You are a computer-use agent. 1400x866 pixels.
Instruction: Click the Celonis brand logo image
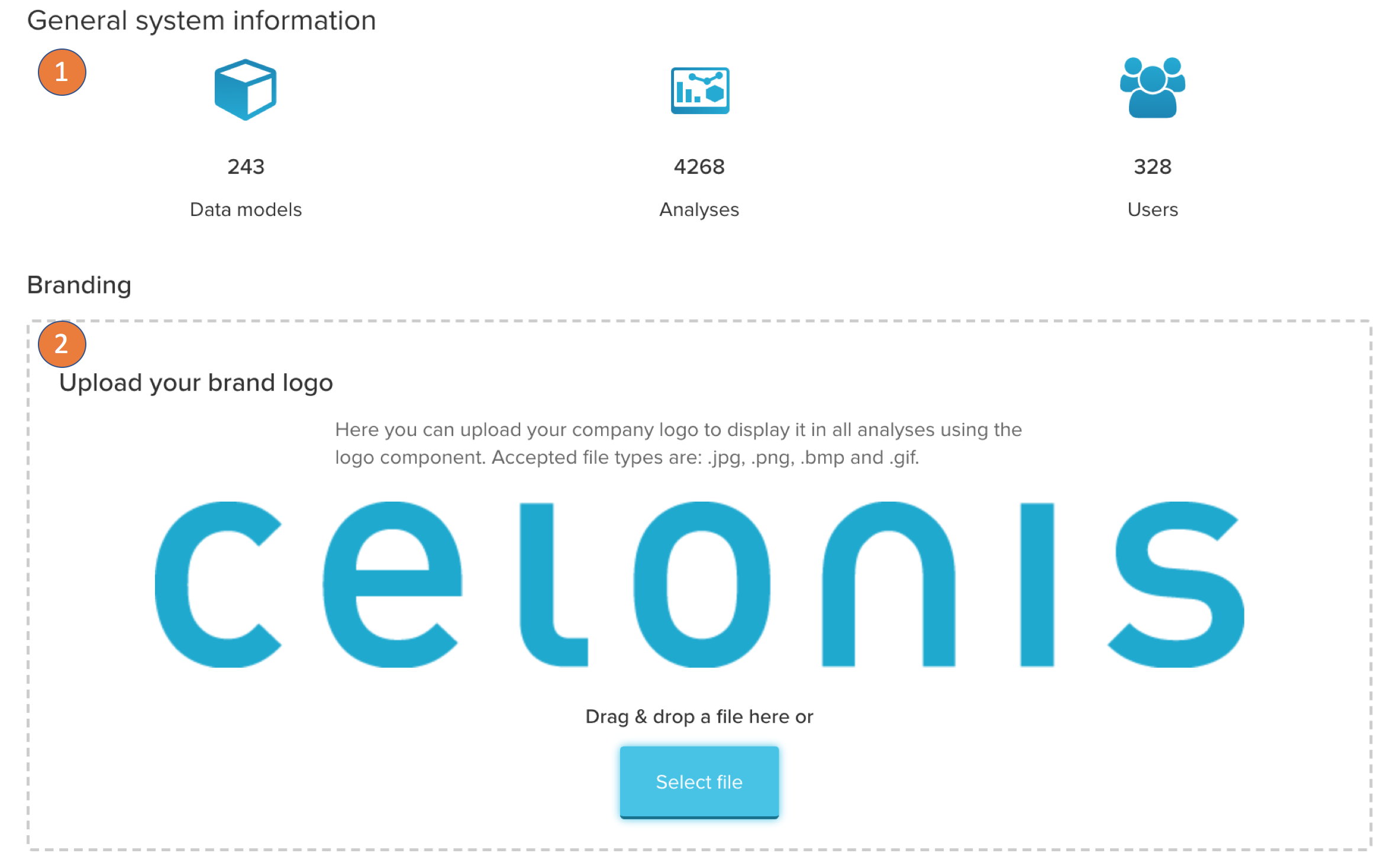(x=699, y=584)
